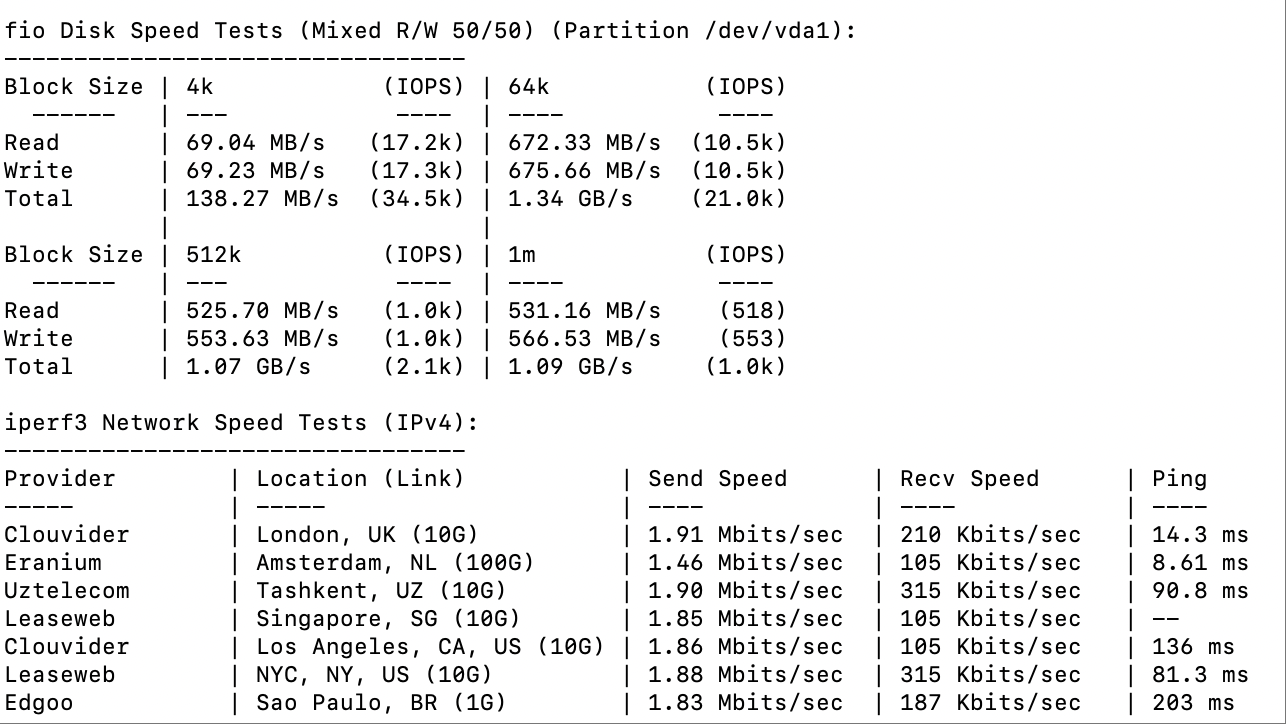
Task: Select the Edgoo provider name
Action: pyautogui.click(x=39, y=703)
